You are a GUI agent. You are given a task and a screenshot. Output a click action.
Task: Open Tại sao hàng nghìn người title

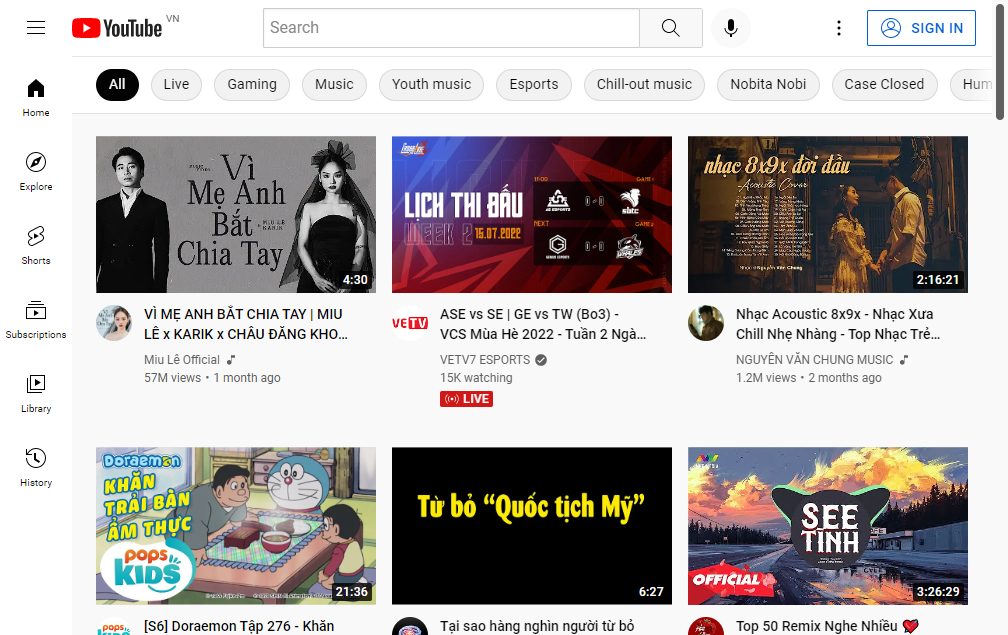pyautogui.click(x=537, y=626)
